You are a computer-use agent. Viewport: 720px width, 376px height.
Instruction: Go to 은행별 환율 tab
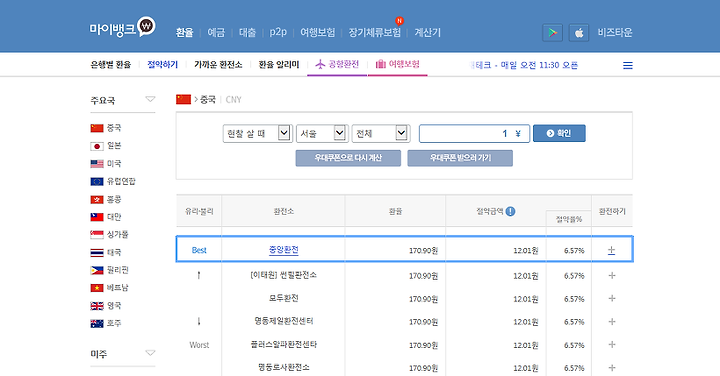111,65
